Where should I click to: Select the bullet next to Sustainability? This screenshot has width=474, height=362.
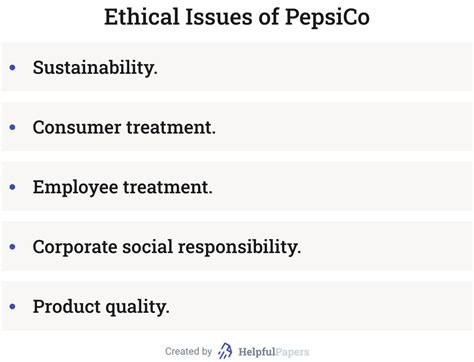point(13,68)
